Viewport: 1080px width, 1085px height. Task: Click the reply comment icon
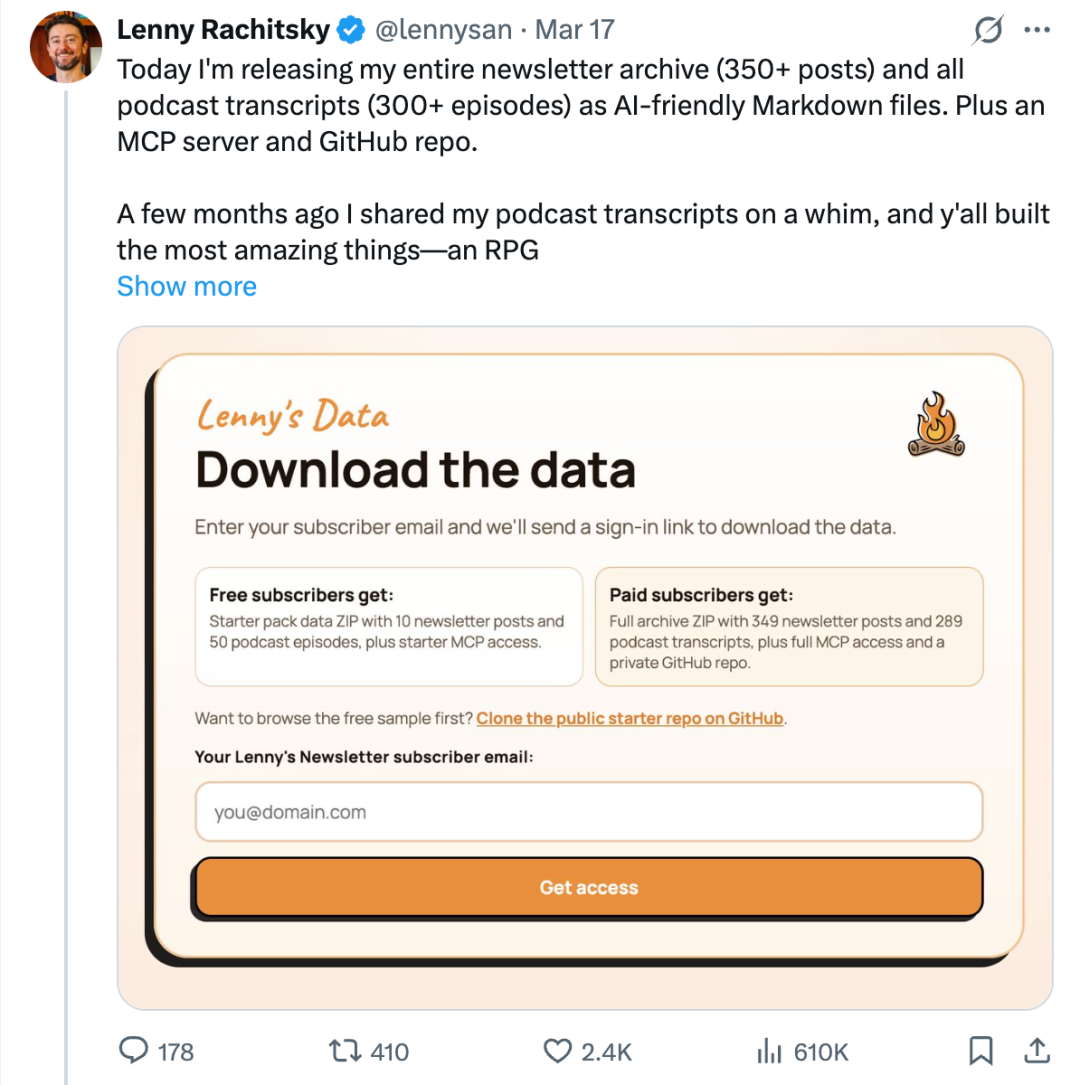pos(135,1051)
